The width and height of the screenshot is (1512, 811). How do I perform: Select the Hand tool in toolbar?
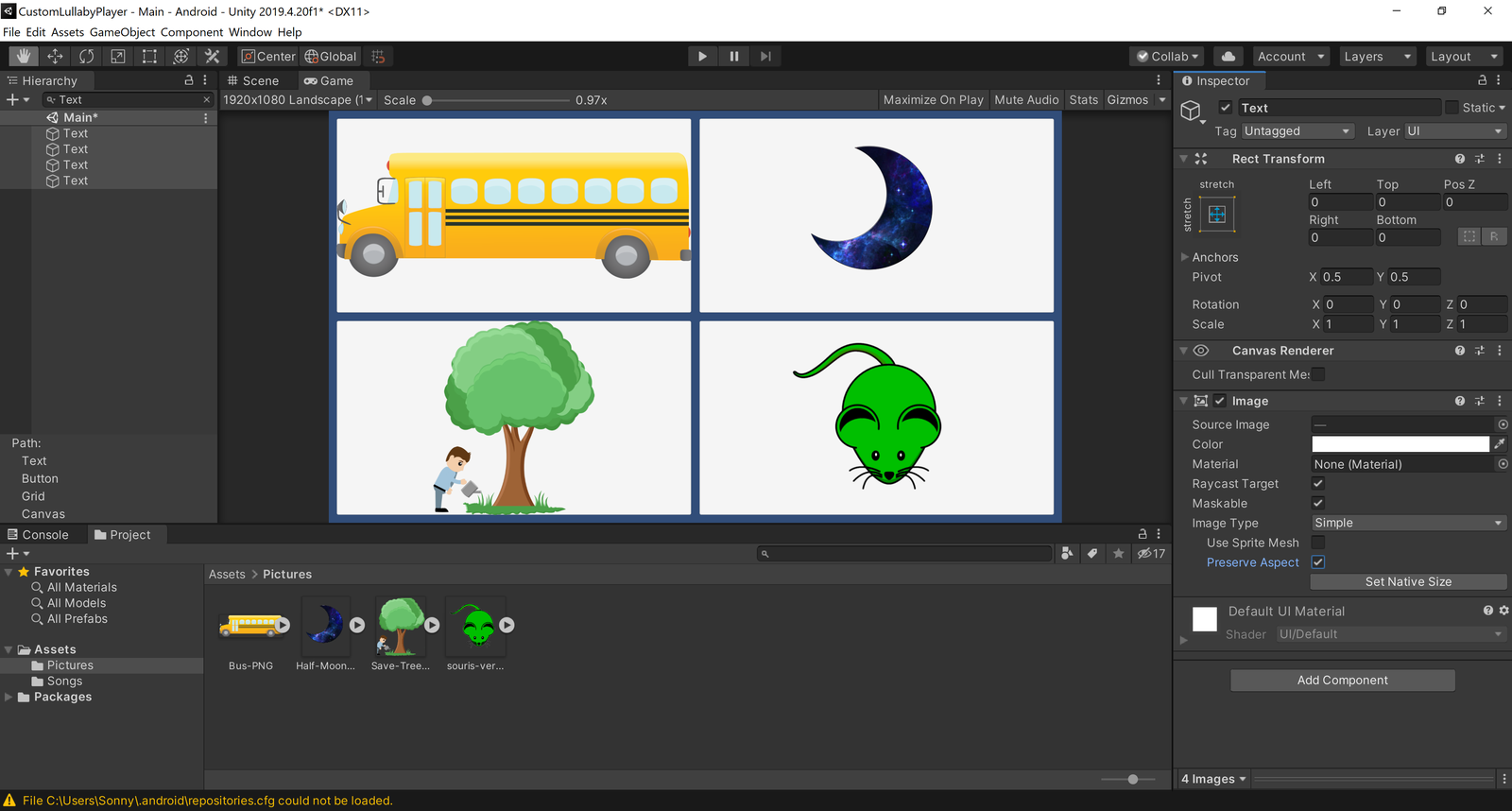(x=24, y=57)
